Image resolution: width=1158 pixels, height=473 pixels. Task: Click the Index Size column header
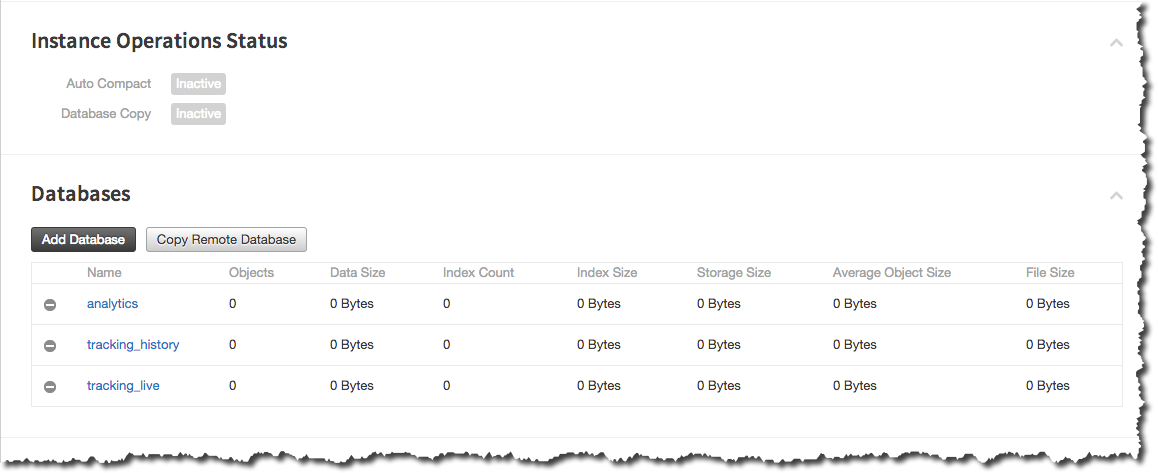(x=606, y=272)
